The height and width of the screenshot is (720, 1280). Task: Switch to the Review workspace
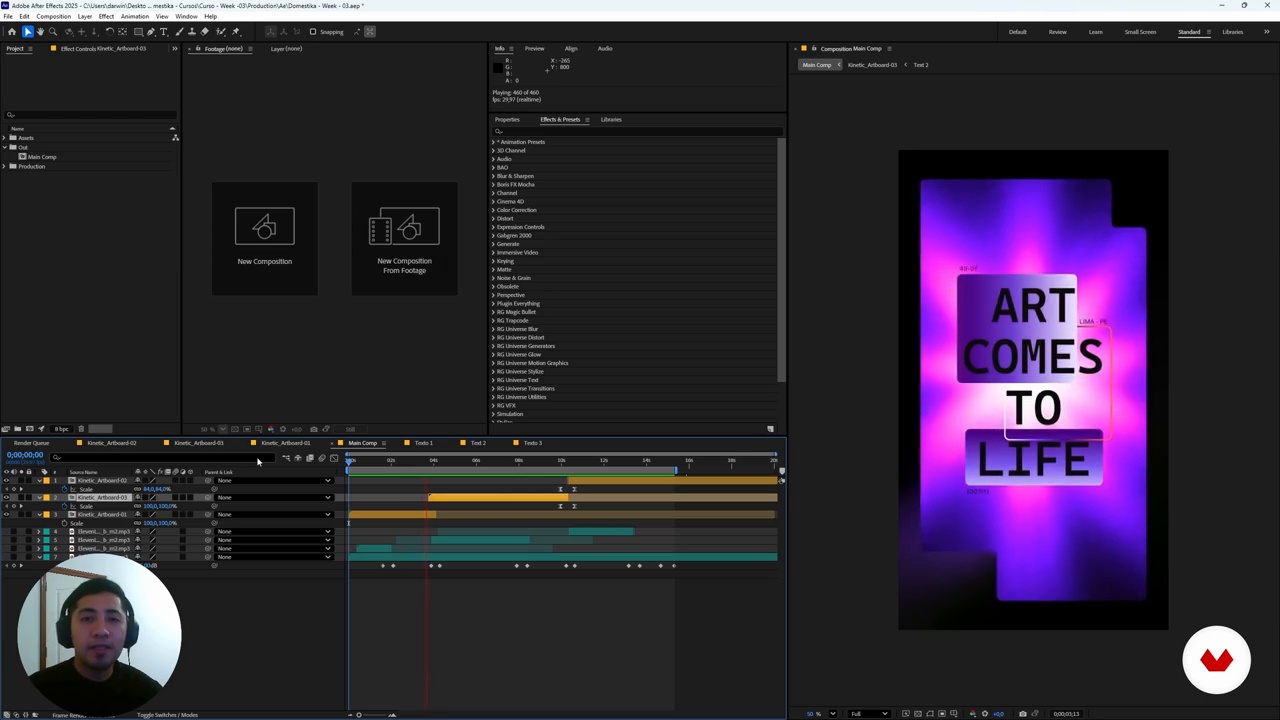click(1057, 32)
